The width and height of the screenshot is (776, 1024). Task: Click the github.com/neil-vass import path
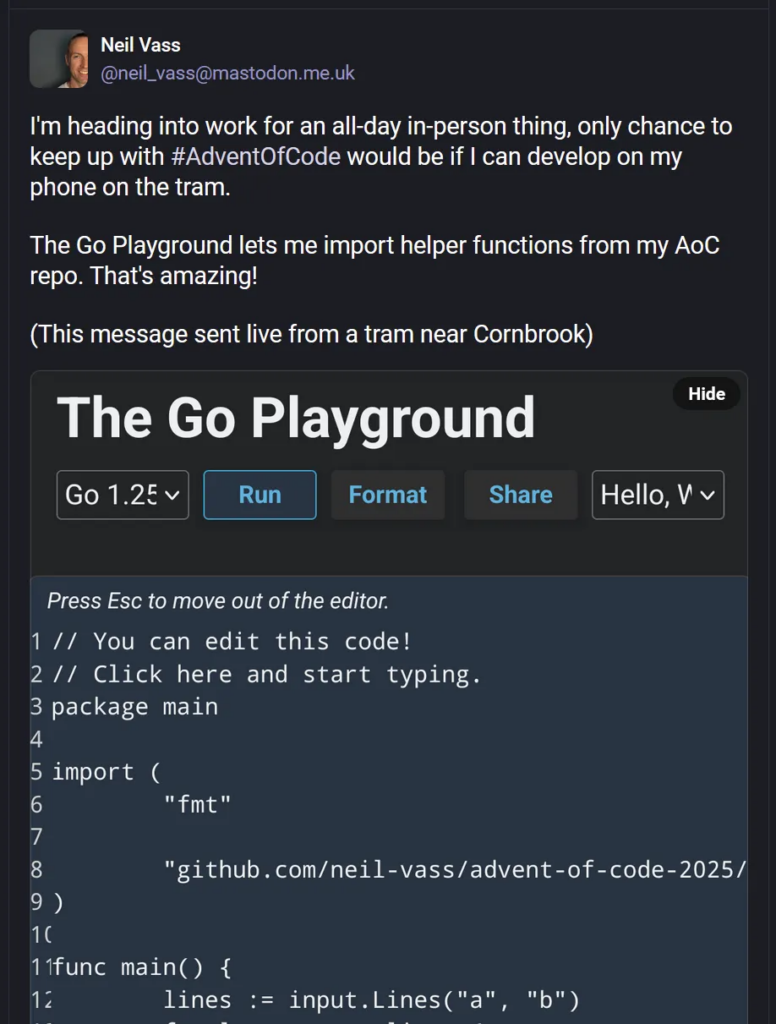(455, 870)
